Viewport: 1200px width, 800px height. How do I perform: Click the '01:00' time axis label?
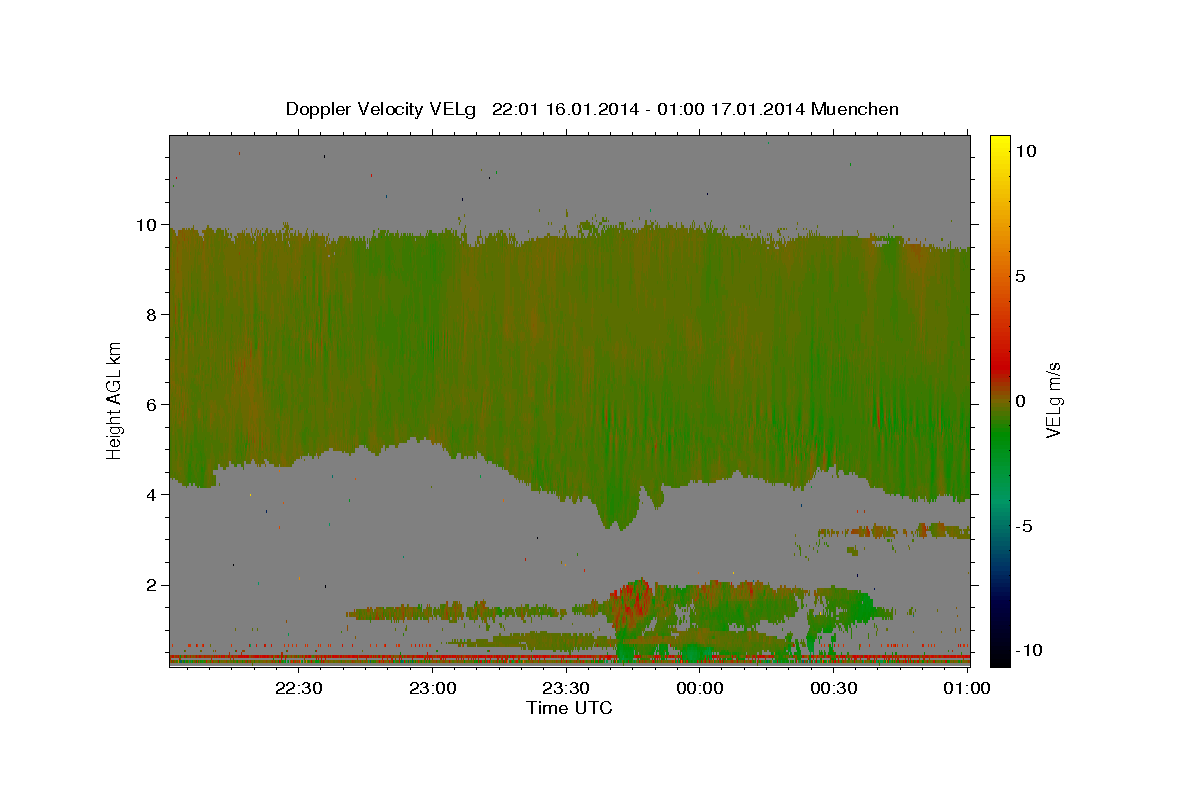coord(967,688)
